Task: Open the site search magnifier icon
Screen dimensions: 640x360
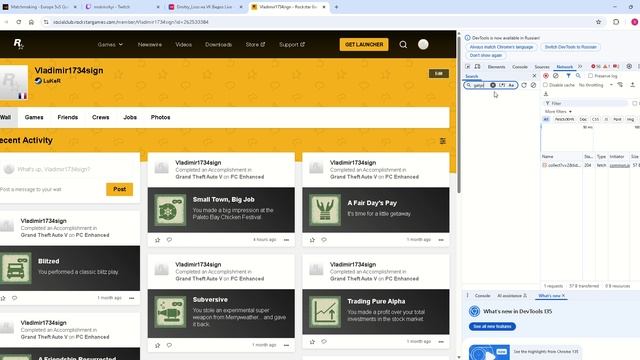Action: (403, 44)
